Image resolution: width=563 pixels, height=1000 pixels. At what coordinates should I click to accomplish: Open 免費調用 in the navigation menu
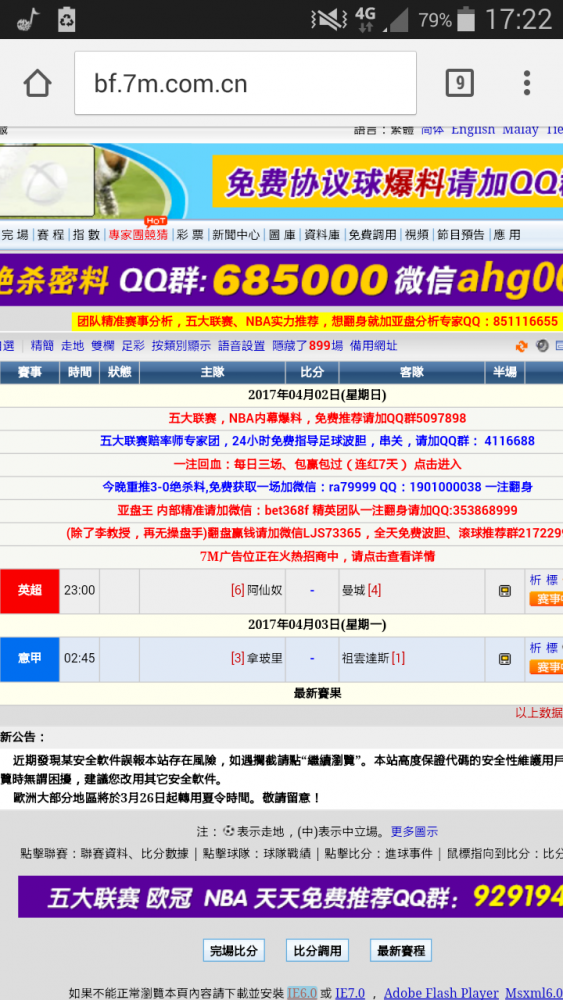[x=372, y=235]
